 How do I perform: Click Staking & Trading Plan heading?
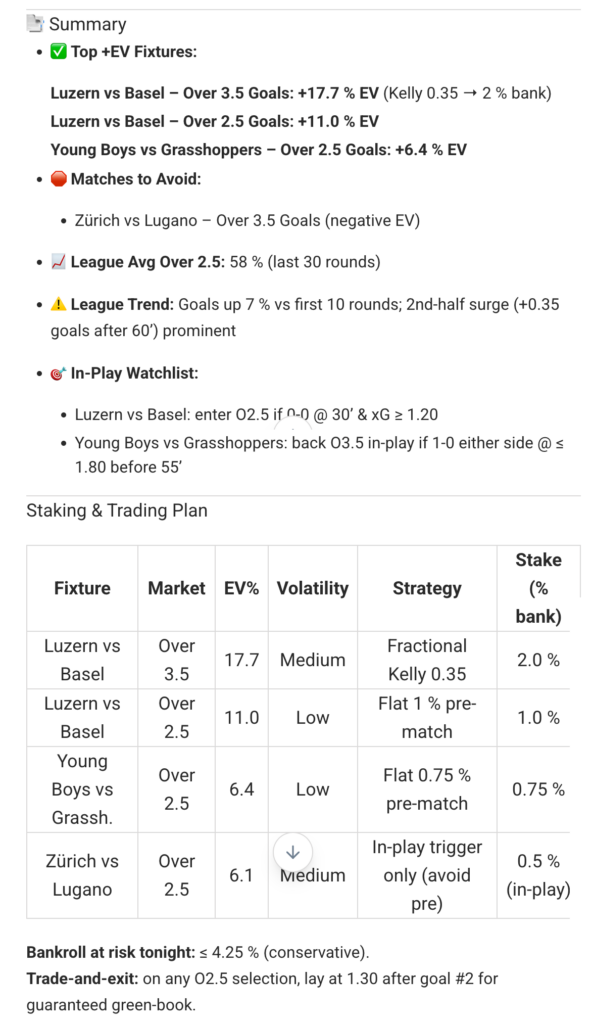tap(117, 510)
